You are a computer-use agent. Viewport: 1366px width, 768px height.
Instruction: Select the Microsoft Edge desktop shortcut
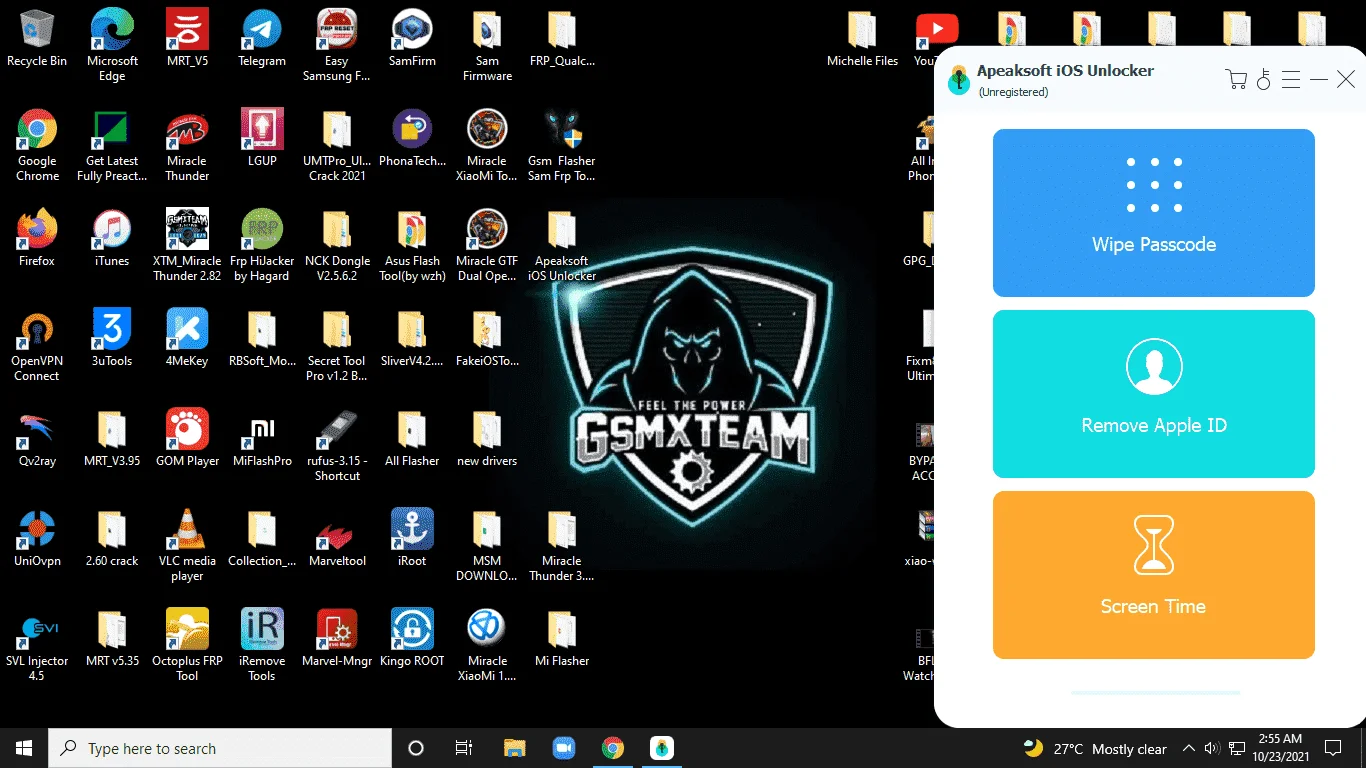point(112,45)
